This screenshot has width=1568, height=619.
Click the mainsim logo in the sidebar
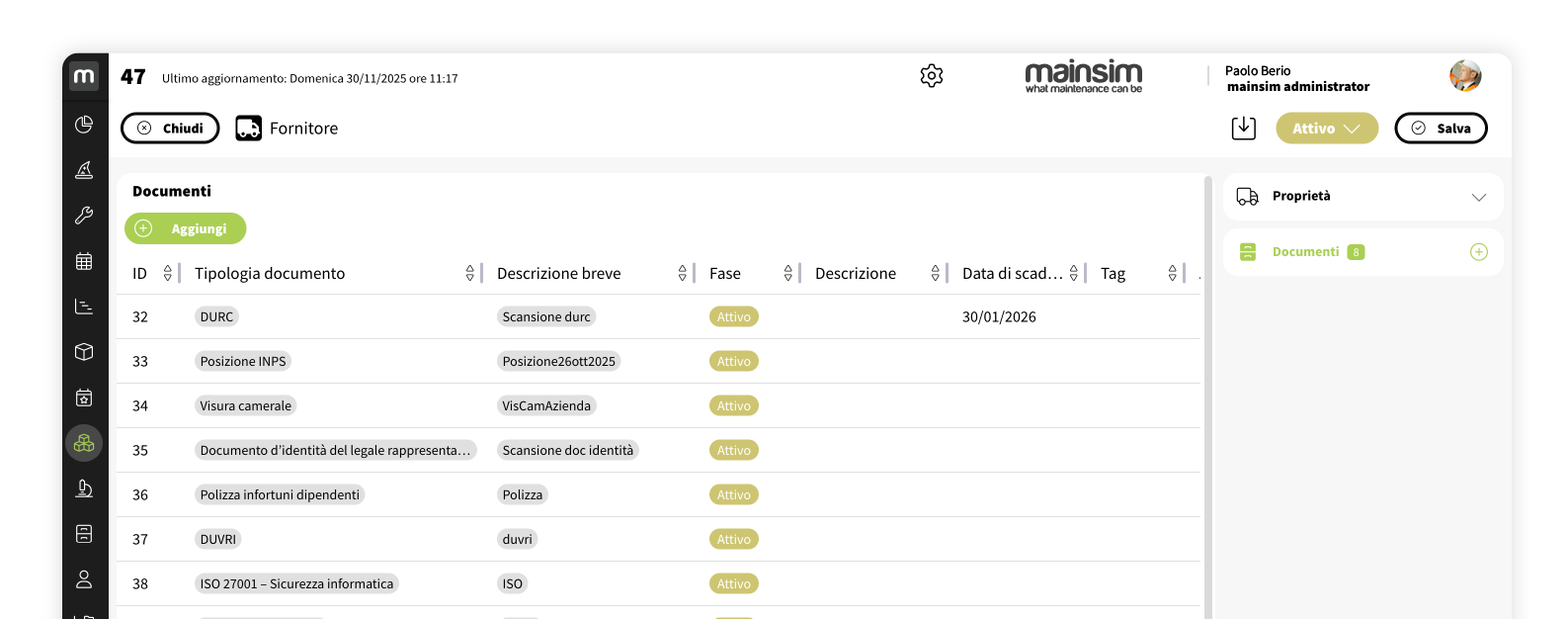coord(84,76)
